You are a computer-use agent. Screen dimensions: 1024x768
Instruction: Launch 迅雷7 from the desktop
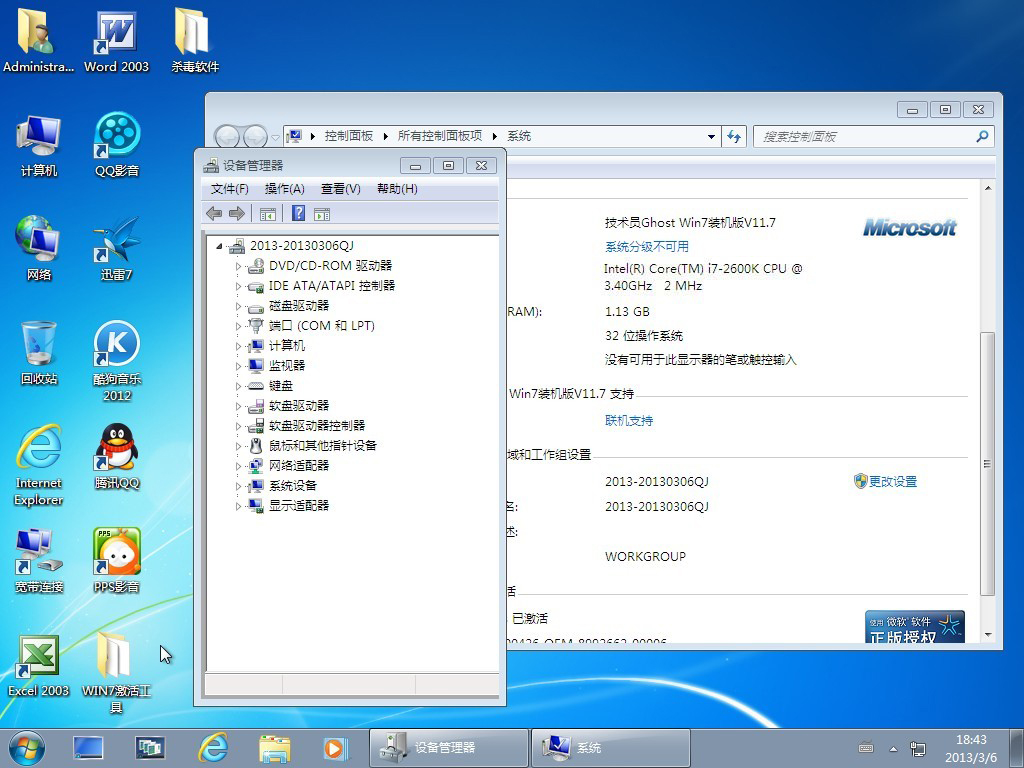[117, 249]
